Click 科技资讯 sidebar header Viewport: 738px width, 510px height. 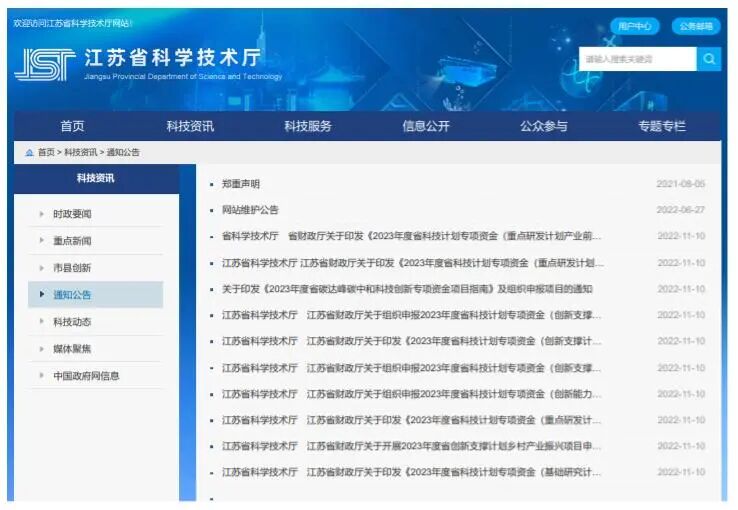coord(96,178)
